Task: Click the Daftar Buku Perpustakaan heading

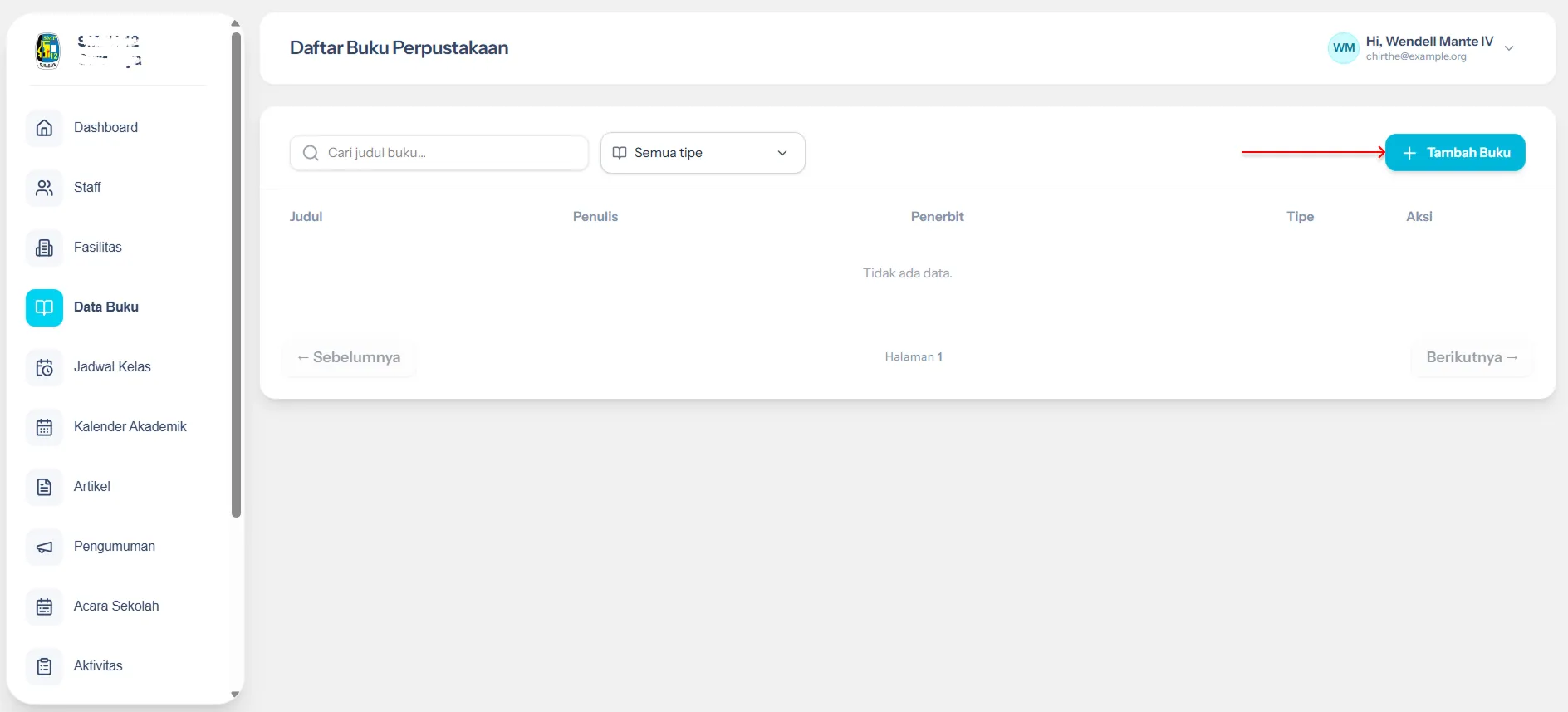Action: click(399, 48)
